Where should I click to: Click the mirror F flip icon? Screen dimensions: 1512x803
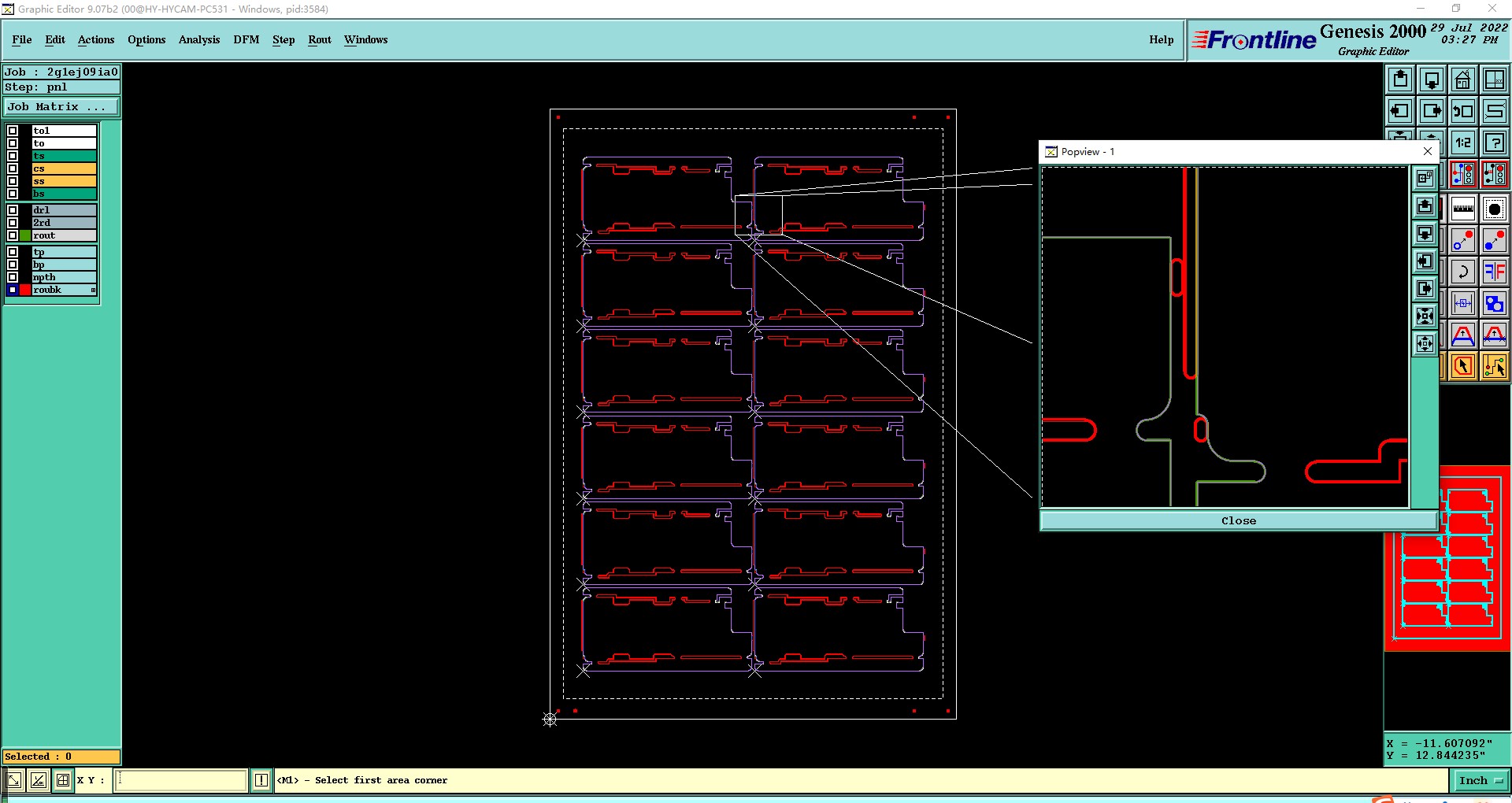coord(1495,272)
